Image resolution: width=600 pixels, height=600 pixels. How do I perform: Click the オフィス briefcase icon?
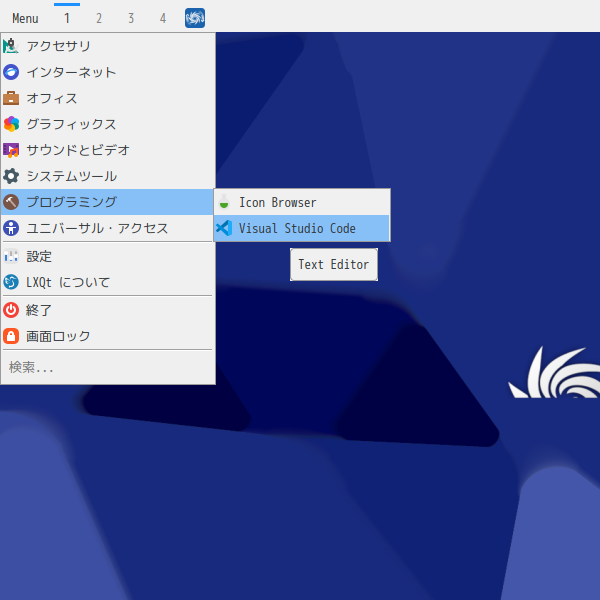[x=11, y=98]
